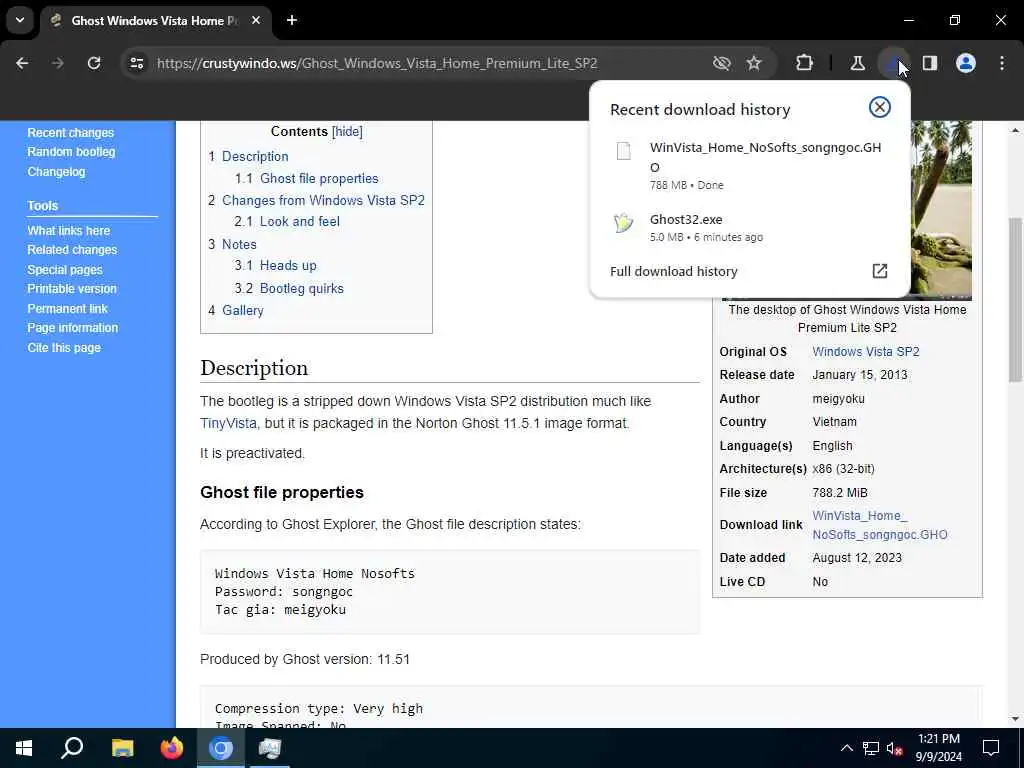Open the Changelog sidebar link
This screenshot has width=1024, height=768.
pos(56,172)
